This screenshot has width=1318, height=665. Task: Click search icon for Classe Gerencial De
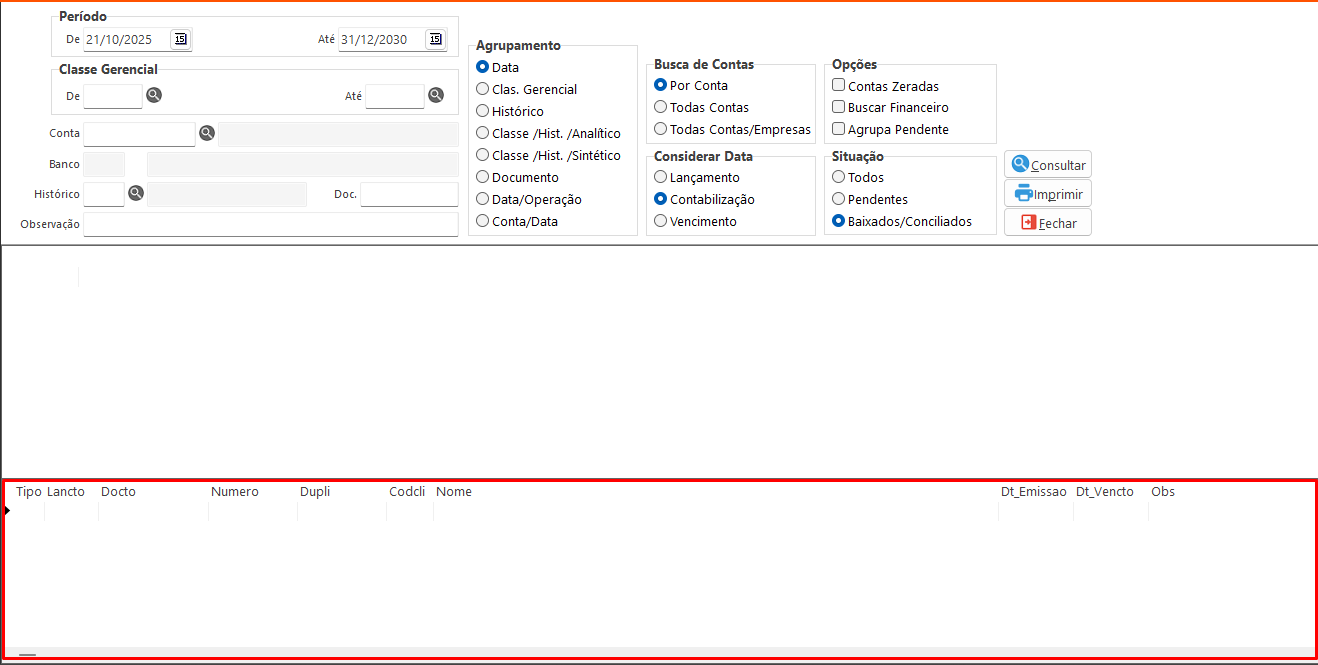pyautogui.click(x=154, y=95)
